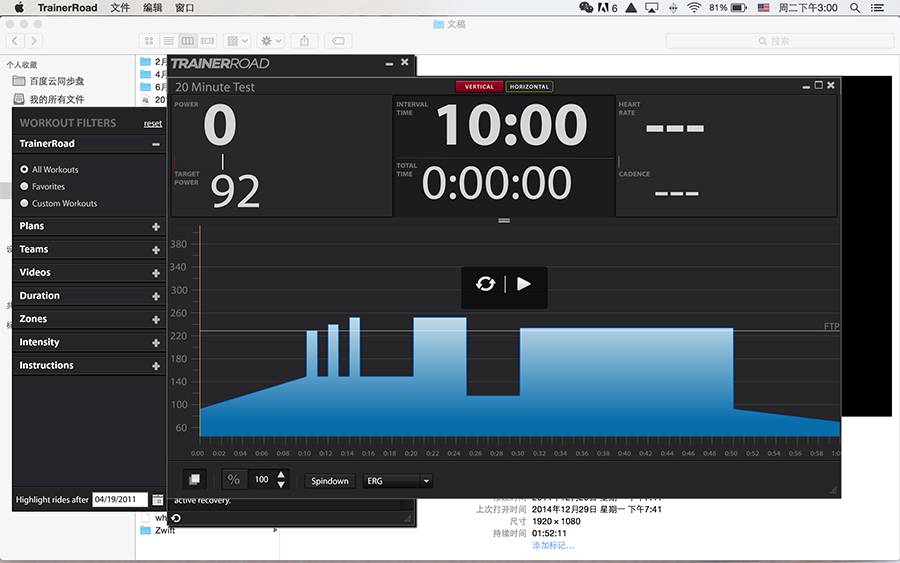Image resolution: width=900 pixels, height=563 pixels.
Task: Click the refresh icon at bottom of TrainerRoad window
Action: [x=176, y=518]
